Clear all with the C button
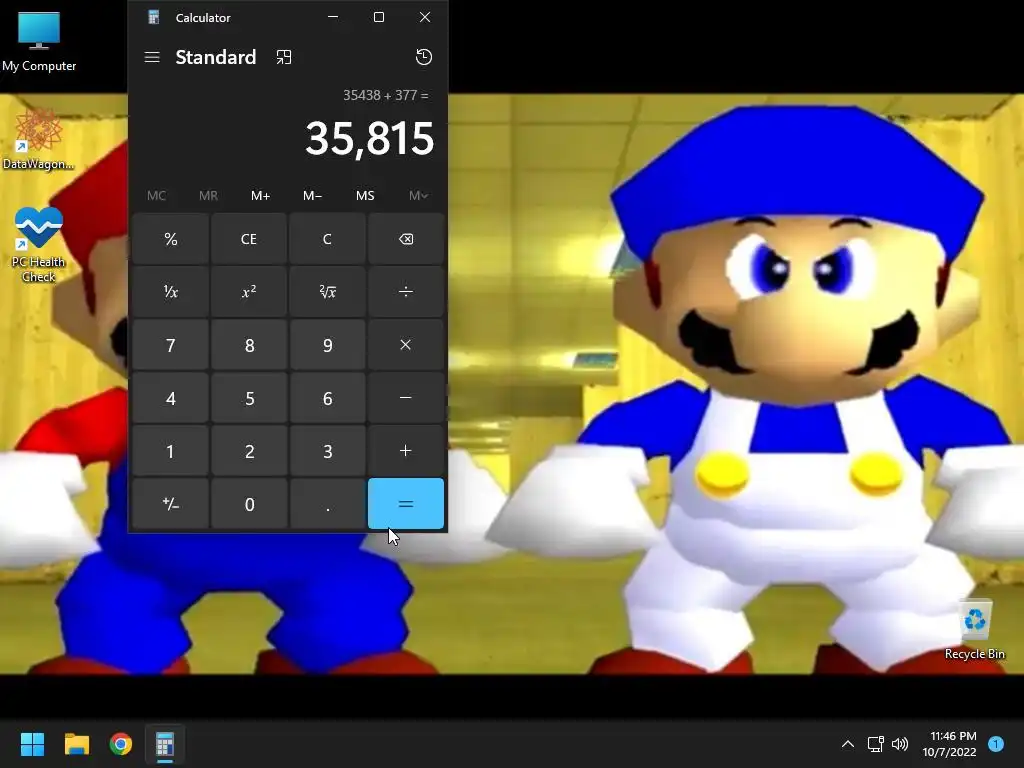The height and width of the screenshot is (768, 1024). click(x=327, y=239)
